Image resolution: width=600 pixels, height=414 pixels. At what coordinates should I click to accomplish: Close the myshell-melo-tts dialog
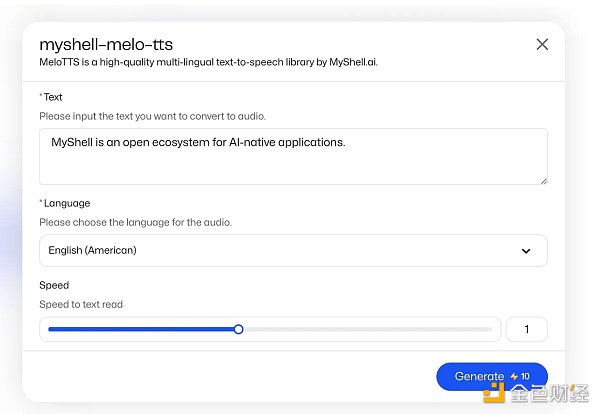click(542, 44)
